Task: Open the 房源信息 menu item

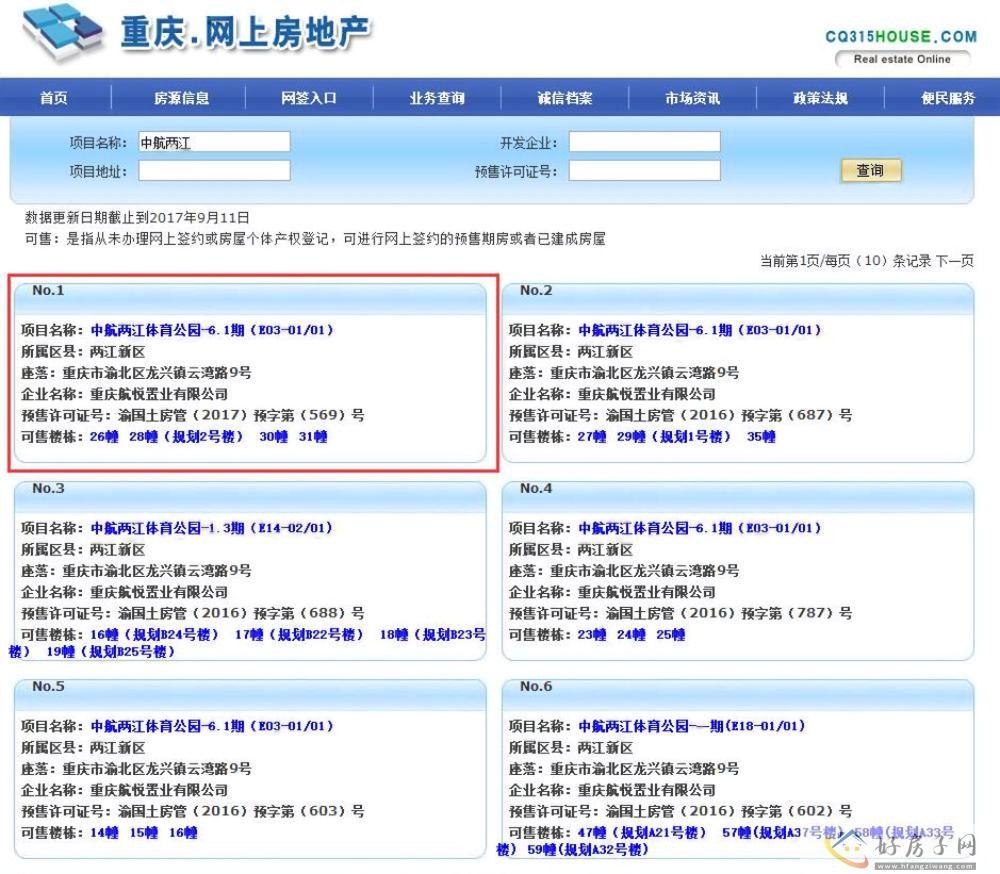Action: [182, 98]
